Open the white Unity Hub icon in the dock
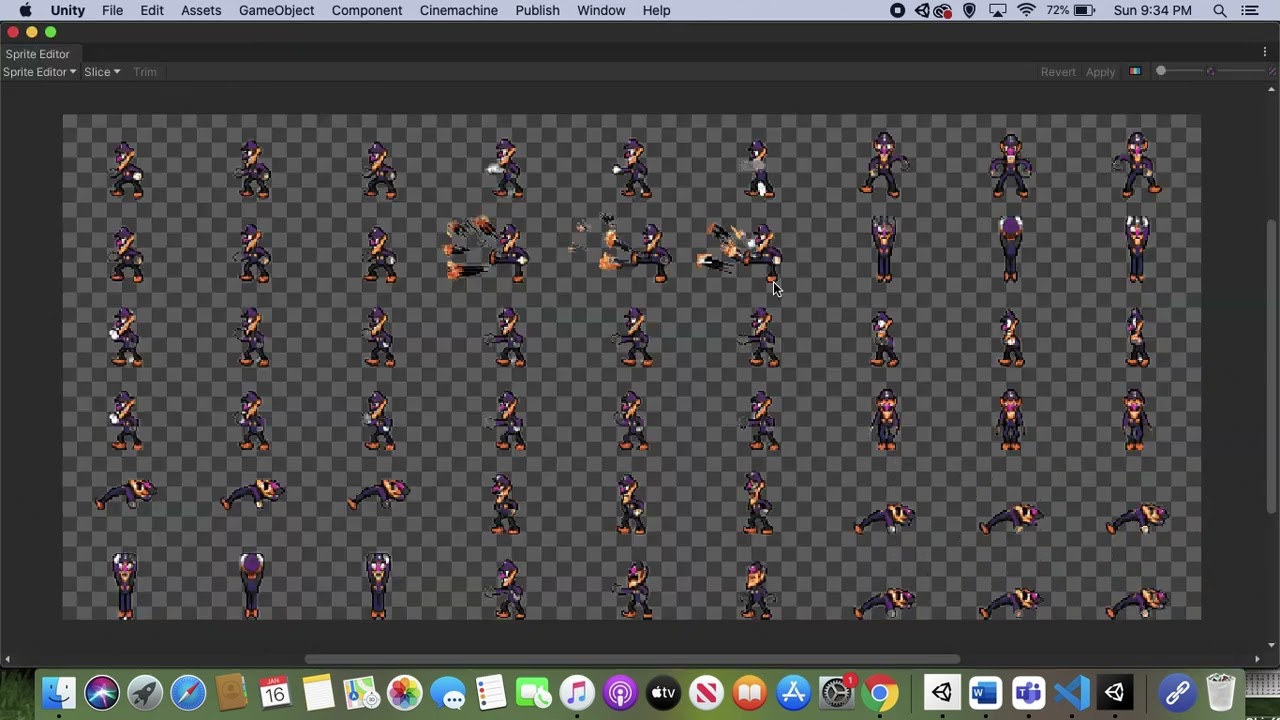The image size is (1280, 720). coord(941,692)
